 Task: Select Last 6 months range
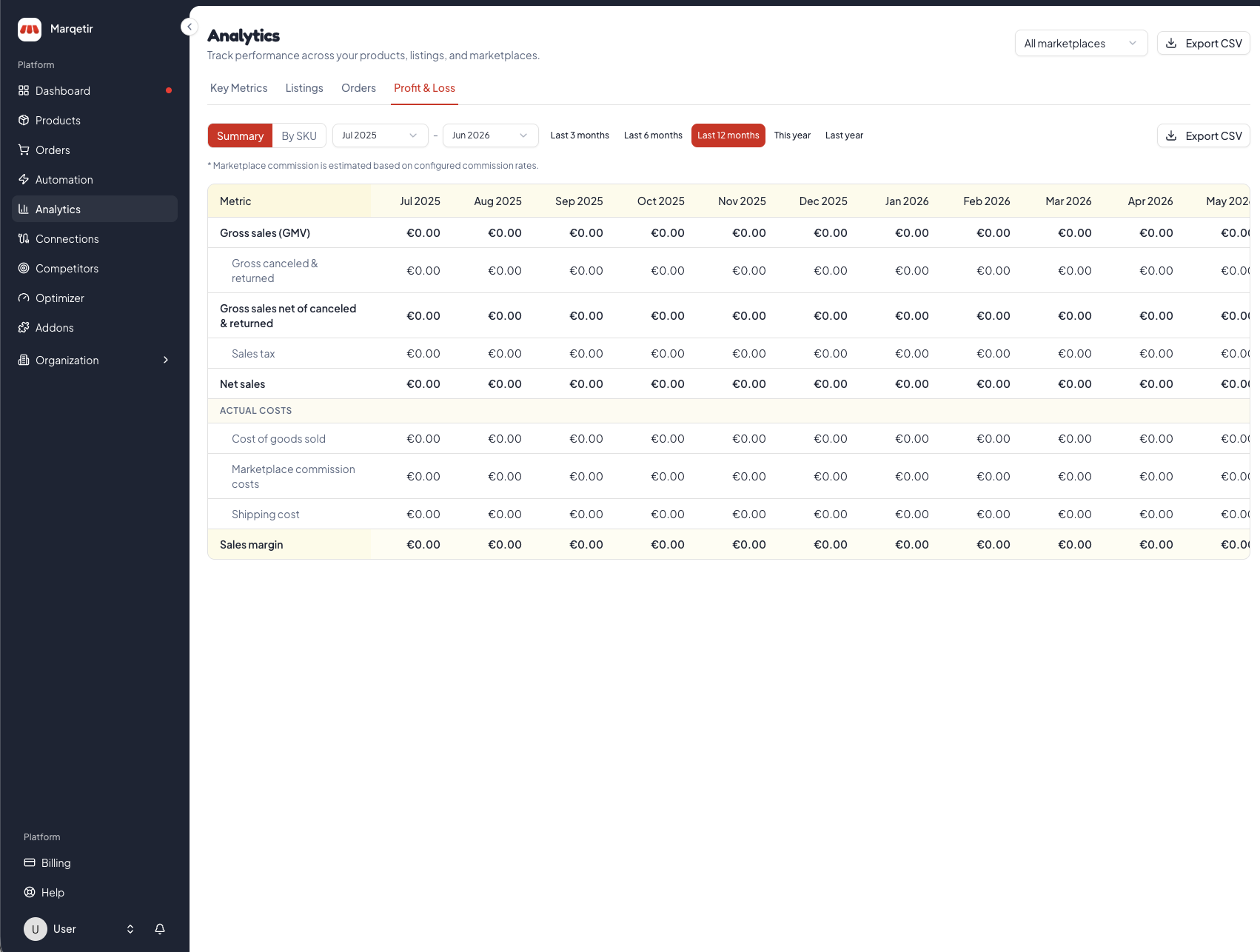click(x=653, y=135)
